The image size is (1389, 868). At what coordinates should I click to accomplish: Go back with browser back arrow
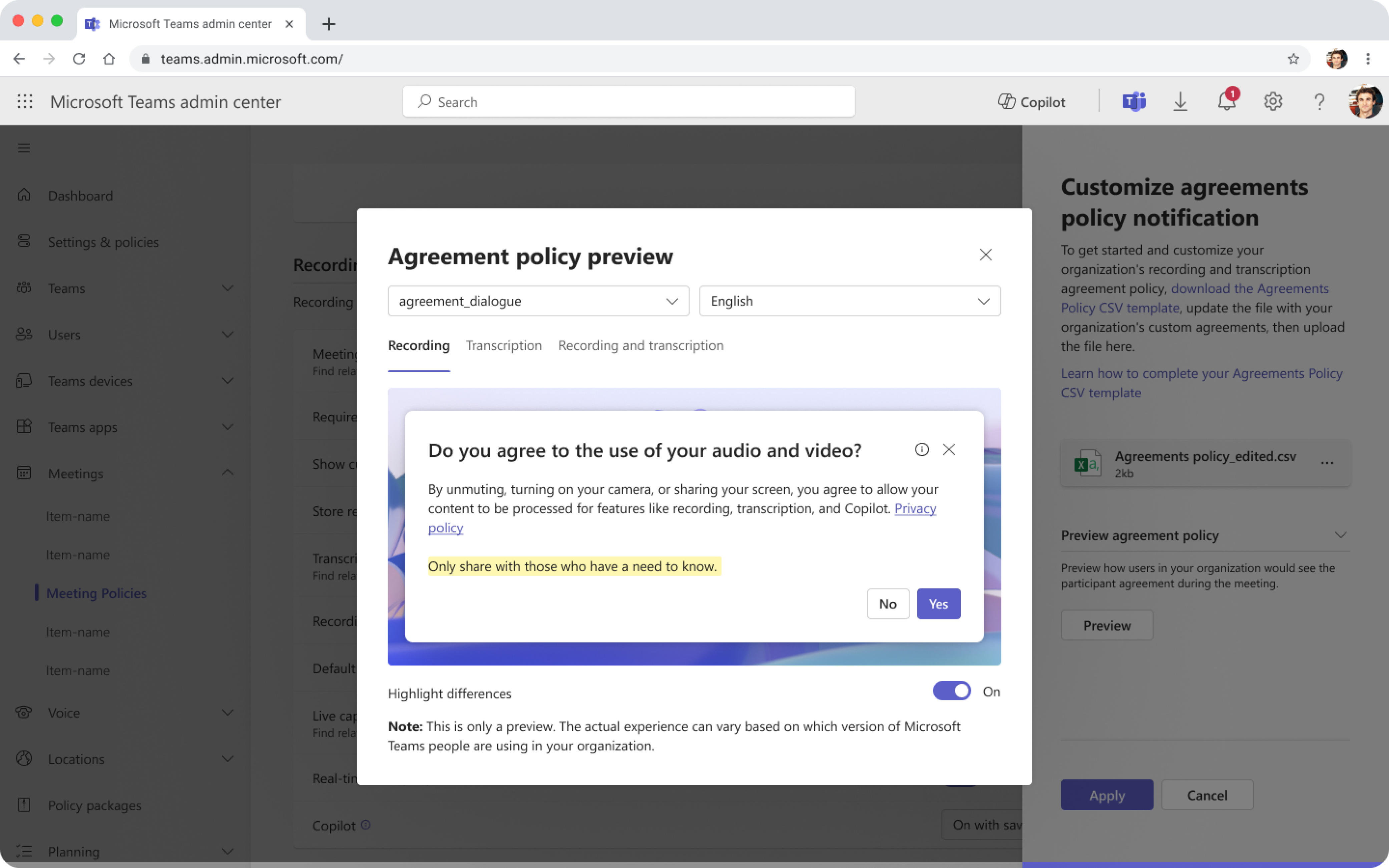click(x=20, y=59)
